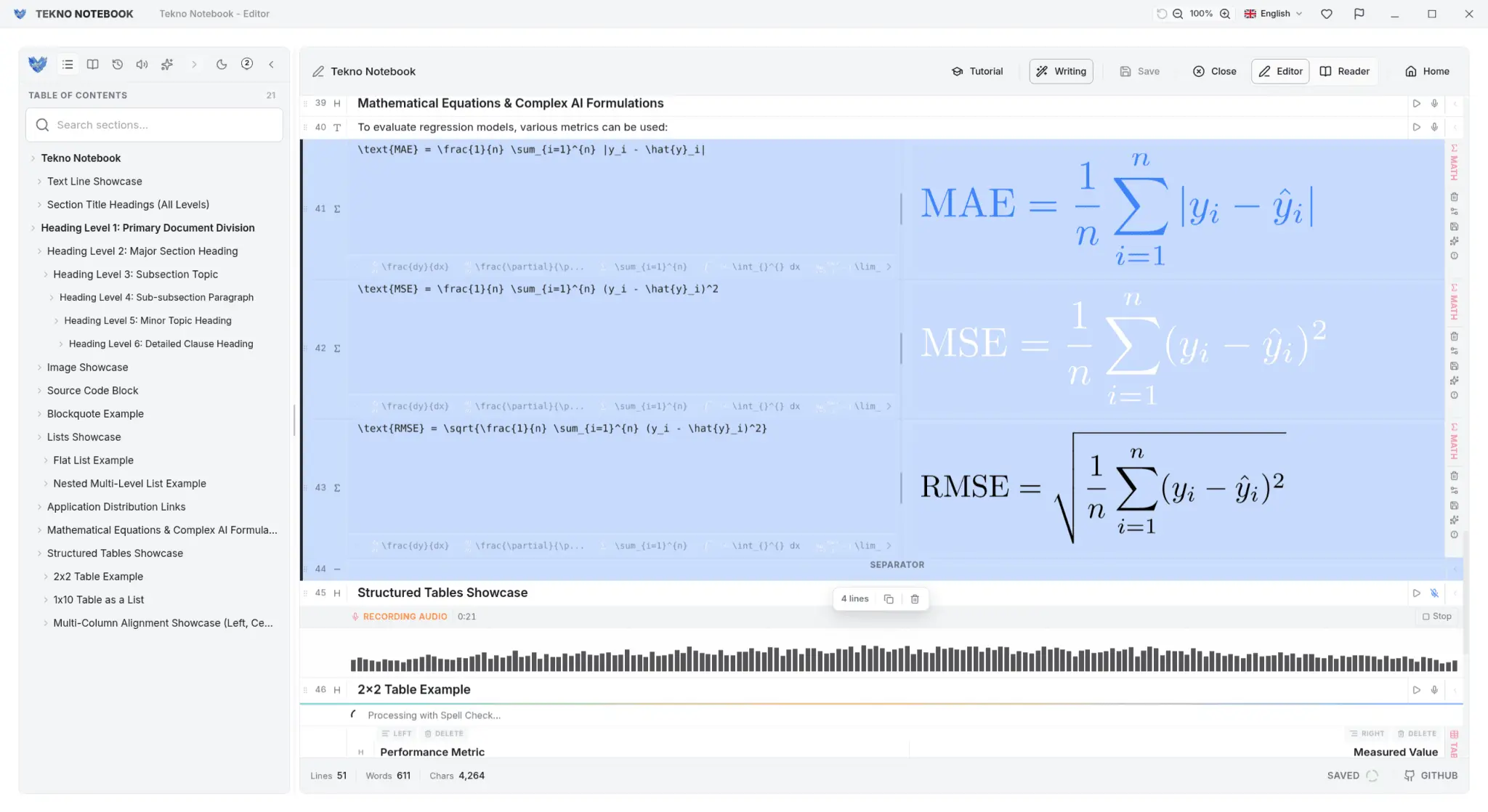Select Source Code Block section
The width and height of the screenshot is (1488, 812).
(92, 391)
